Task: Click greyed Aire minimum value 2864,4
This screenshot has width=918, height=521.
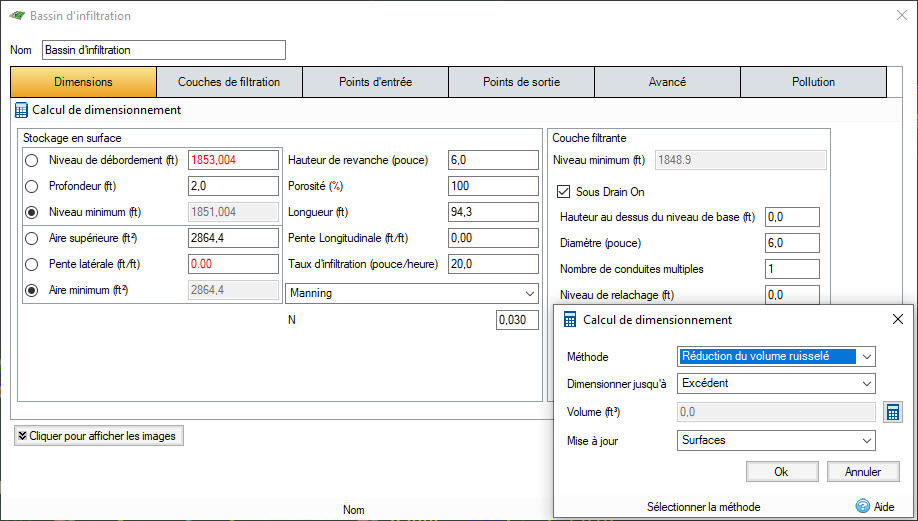Action: pyautogui.click(x=233, y=290)
